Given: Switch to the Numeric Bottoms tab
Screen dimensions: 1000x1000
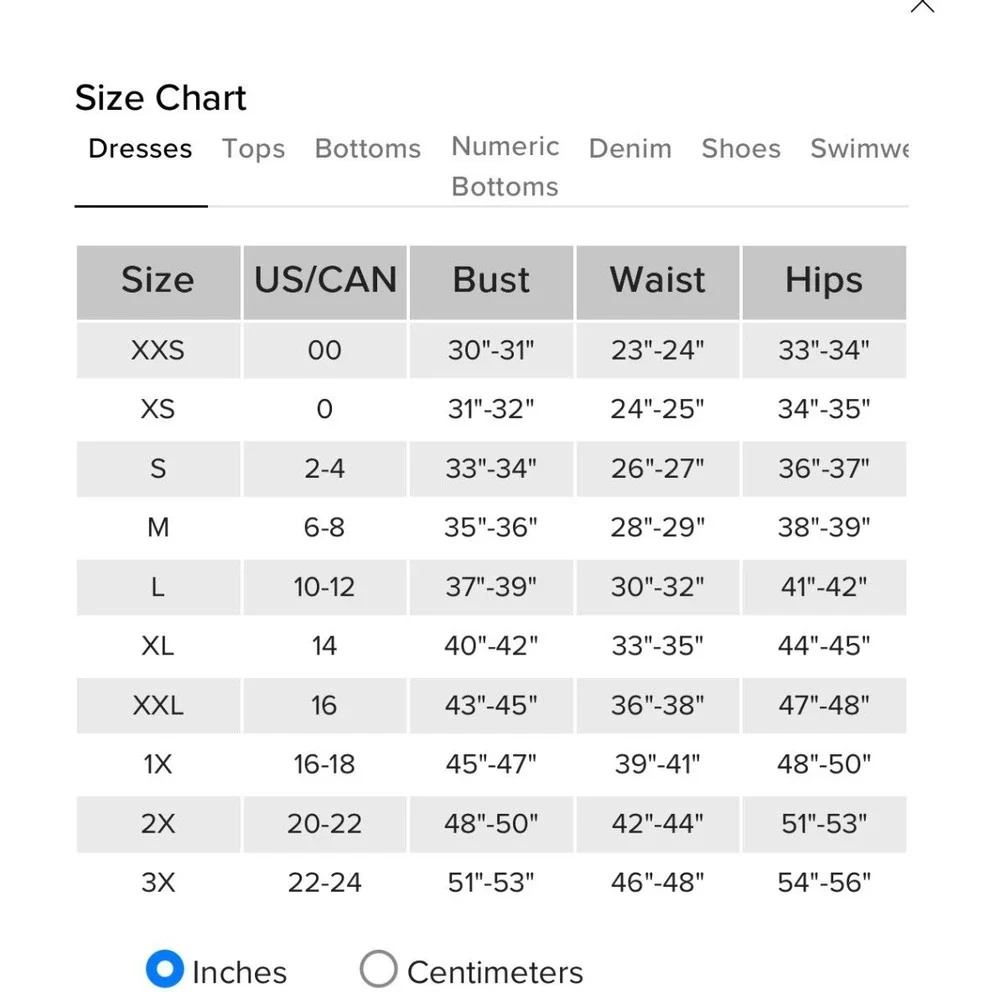Looking at the screenshot, I should click(505, 166).
